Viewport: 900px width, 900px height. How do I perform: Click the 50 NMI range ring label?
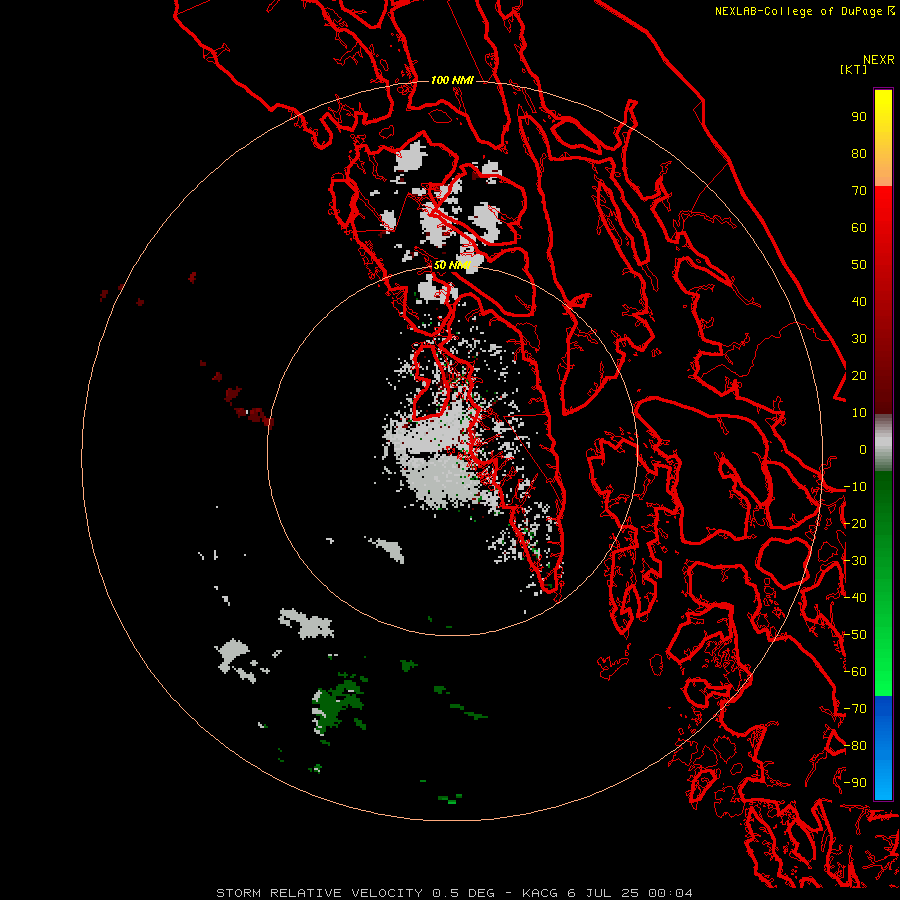(452, 265)
